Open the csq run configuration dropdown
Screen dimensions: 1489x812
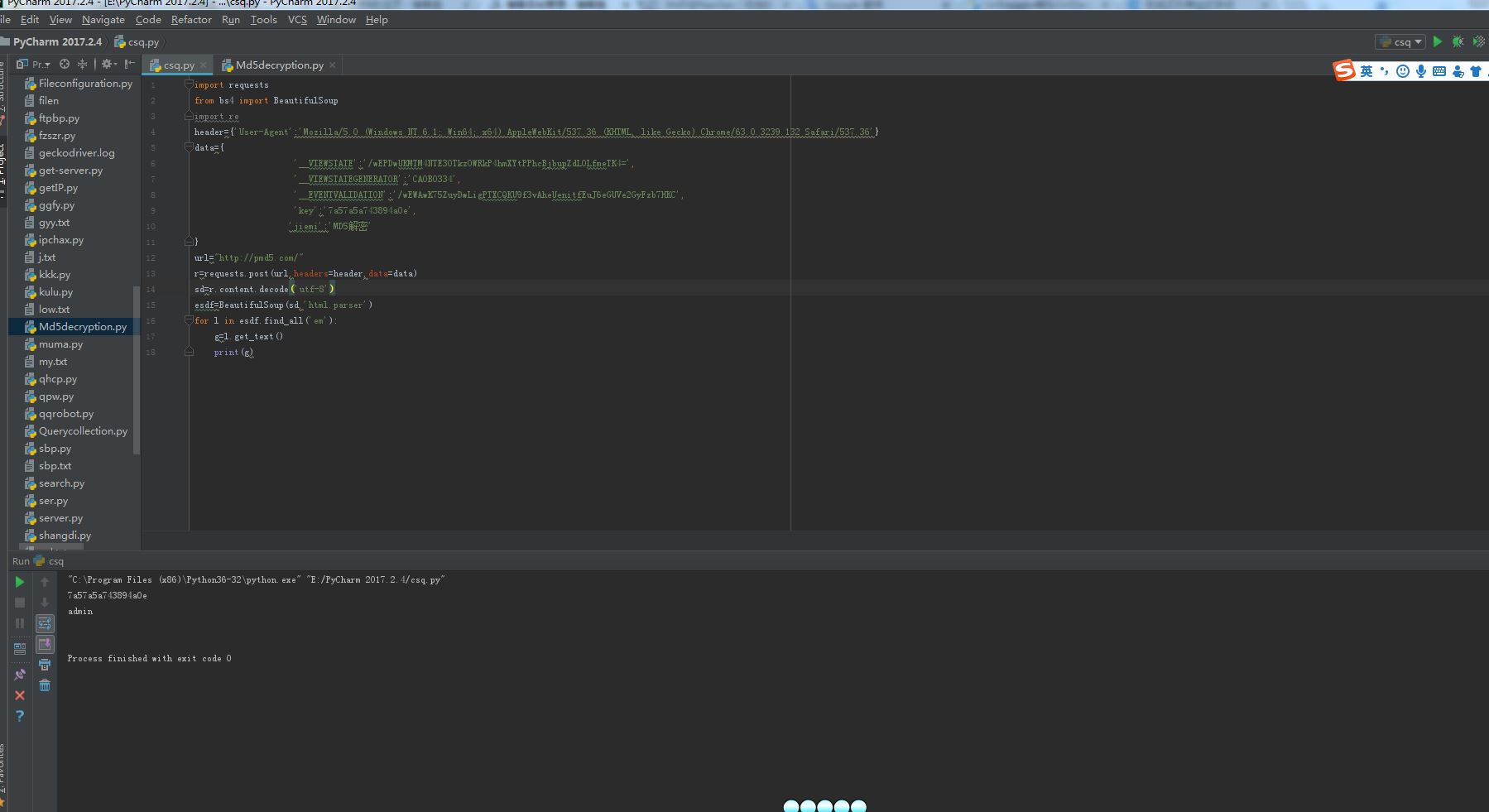tap(1400, 41)
